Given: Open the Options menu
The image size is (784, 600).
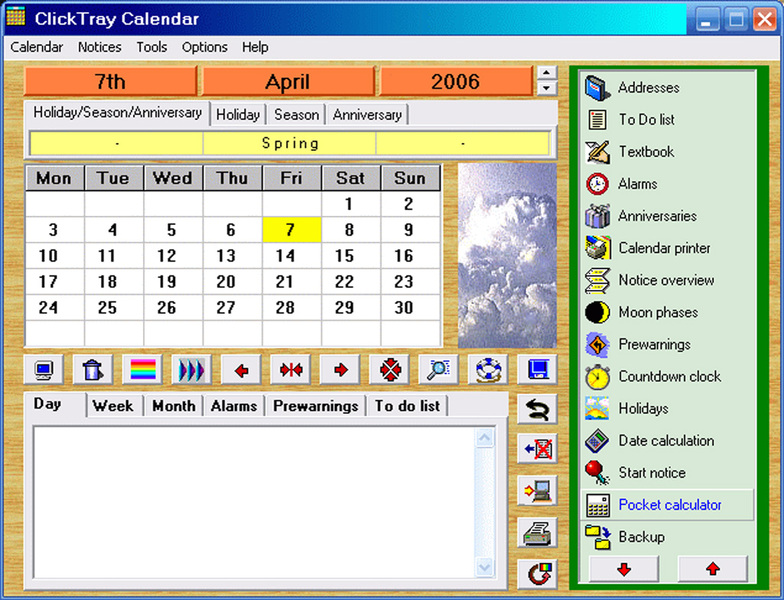Looking at the screenshot, I should coord(204,47).
